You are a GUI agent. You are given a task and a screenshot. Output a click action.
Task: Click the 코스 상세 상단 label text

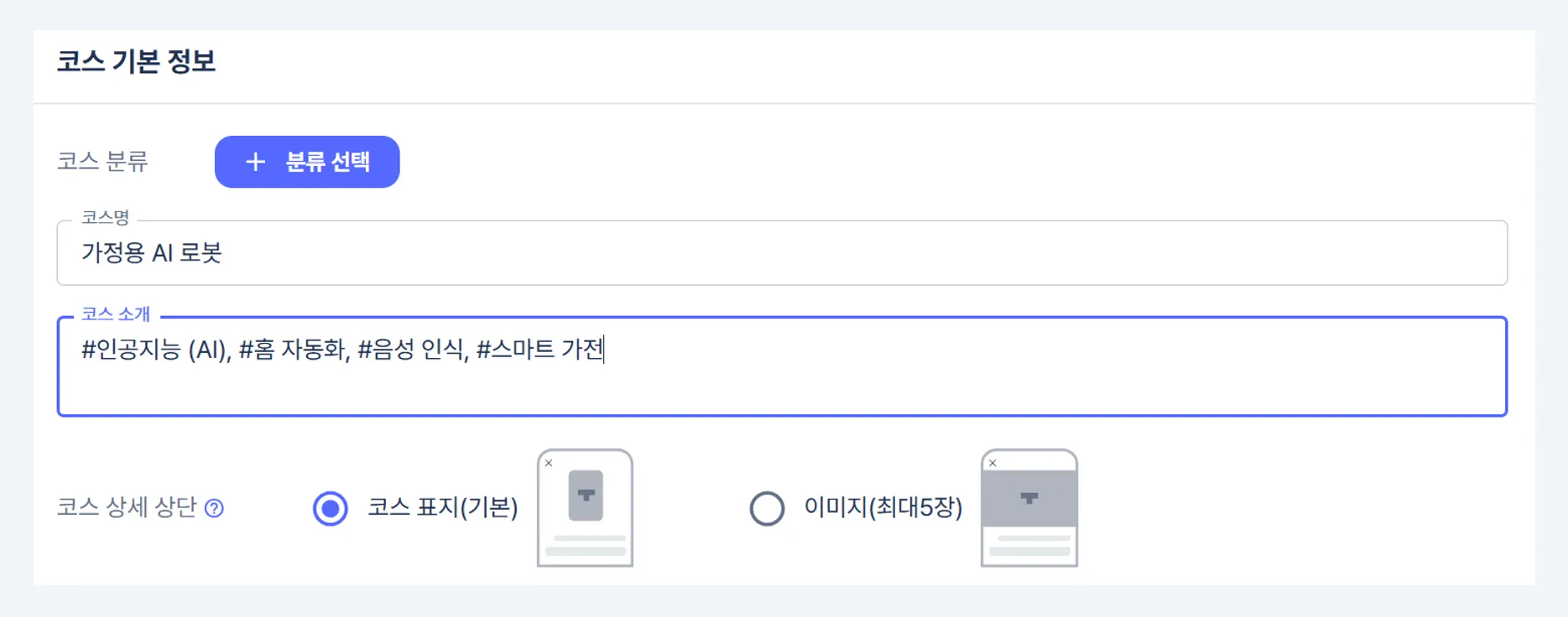click(127, 507)
